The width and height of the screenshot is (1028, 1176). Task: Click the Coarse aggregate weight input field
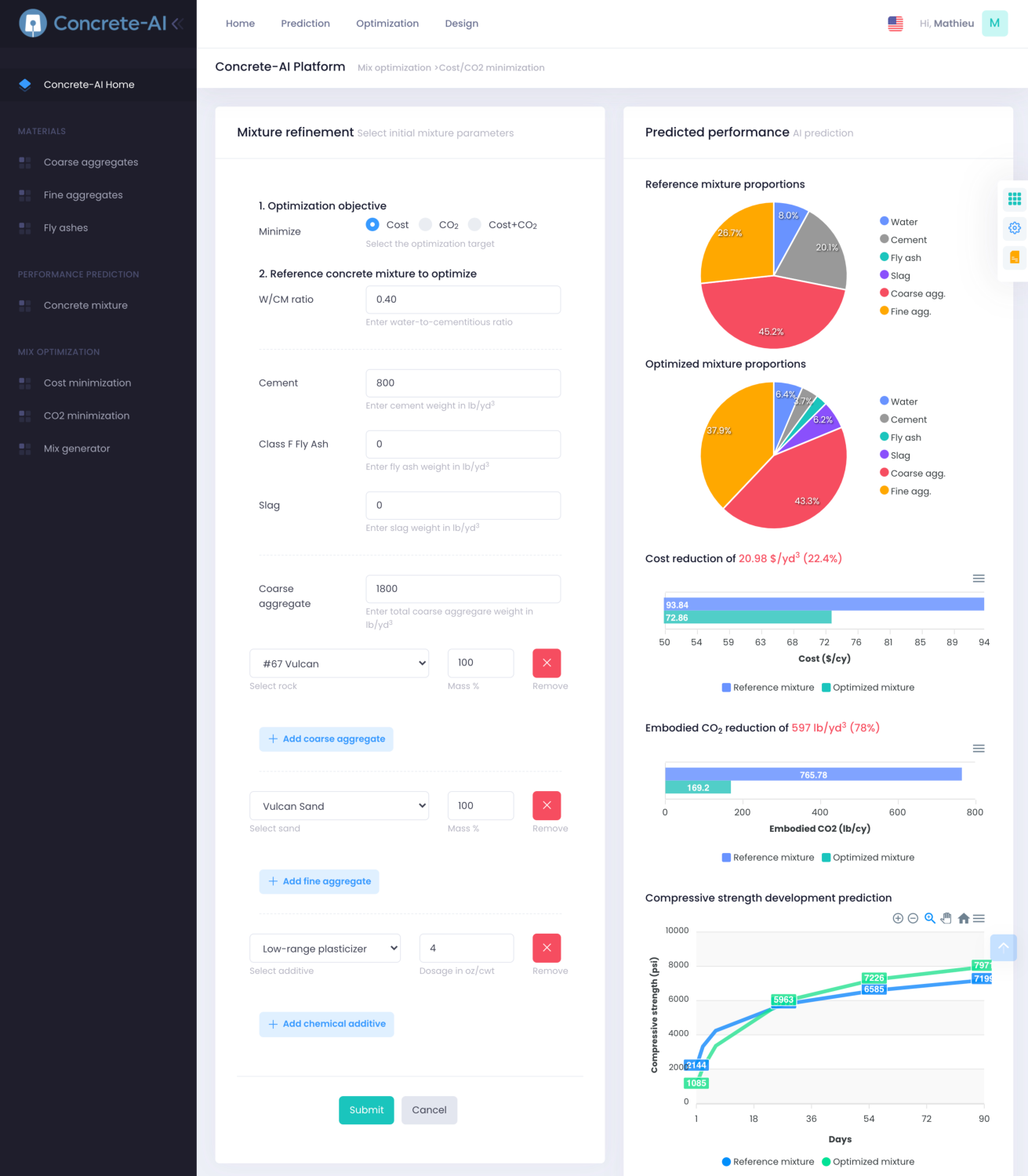click(x=463, y=589)
